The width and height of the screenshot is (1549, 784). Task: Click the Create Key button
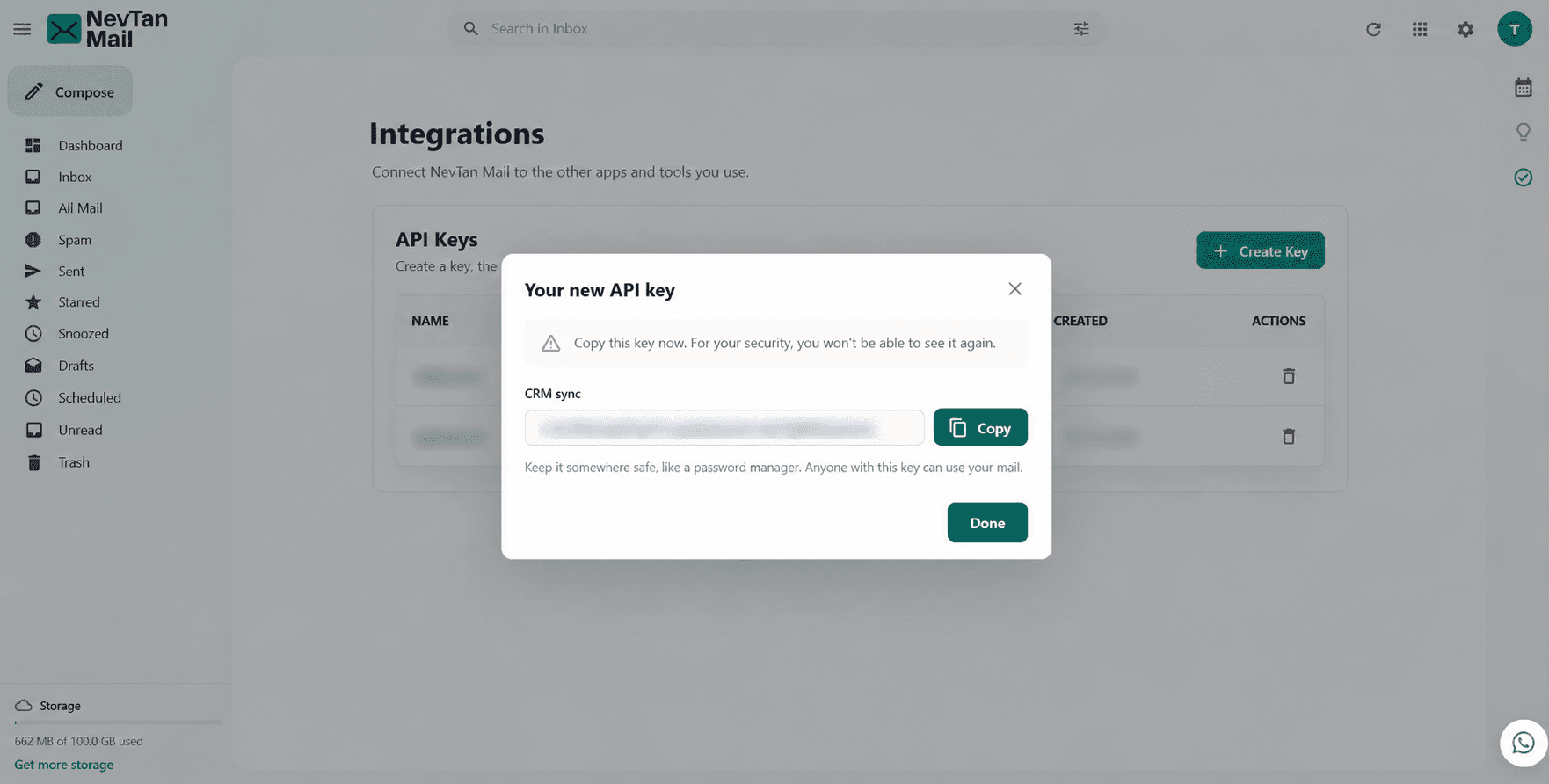(x=1260, y=250)
